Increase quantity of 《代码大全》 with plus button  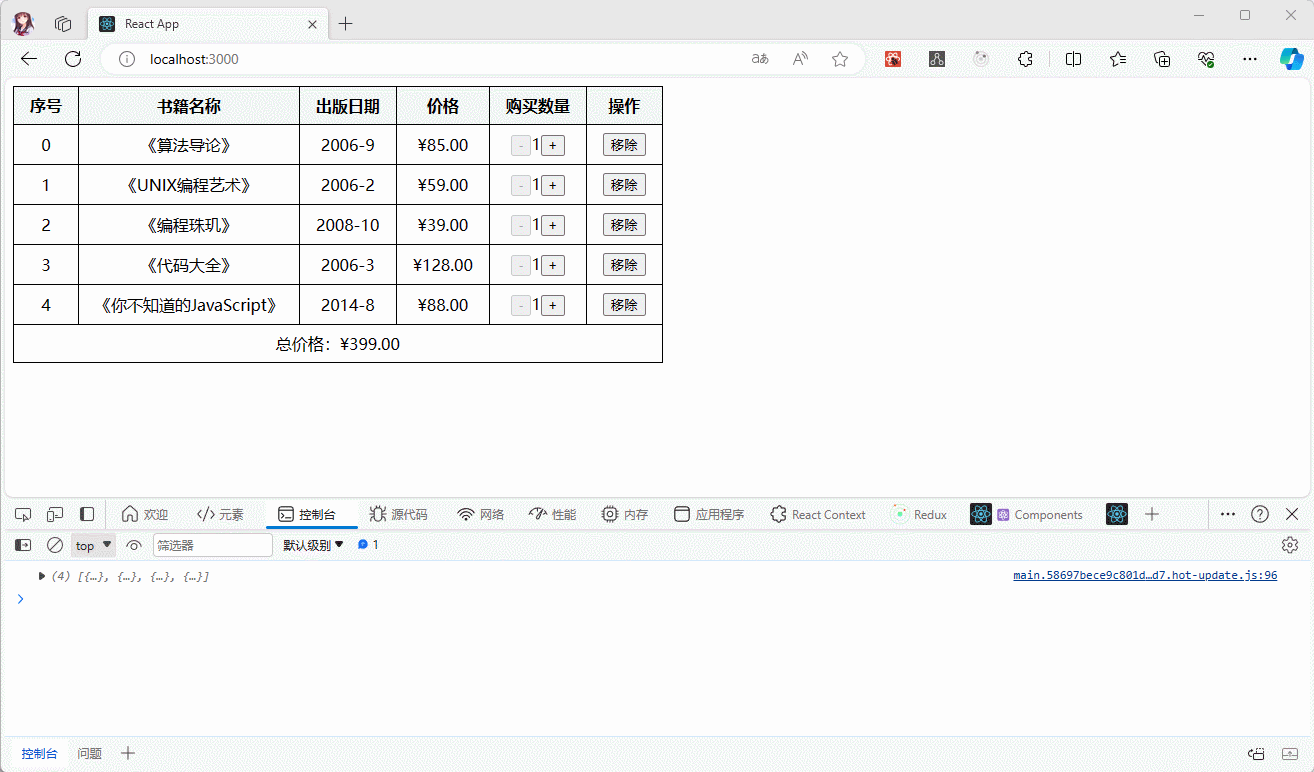pyautogui.click(x=553, y=265)
